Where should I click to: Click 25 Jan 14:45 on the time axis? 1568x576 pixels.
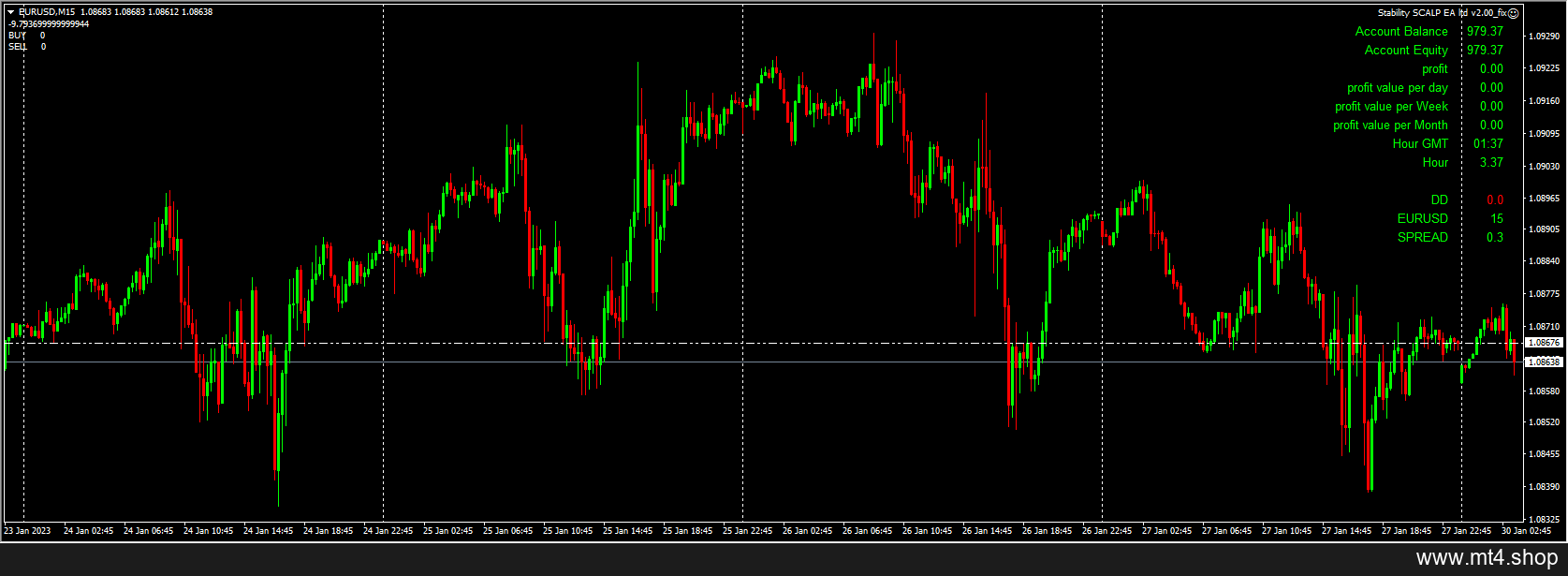[628, 531]
